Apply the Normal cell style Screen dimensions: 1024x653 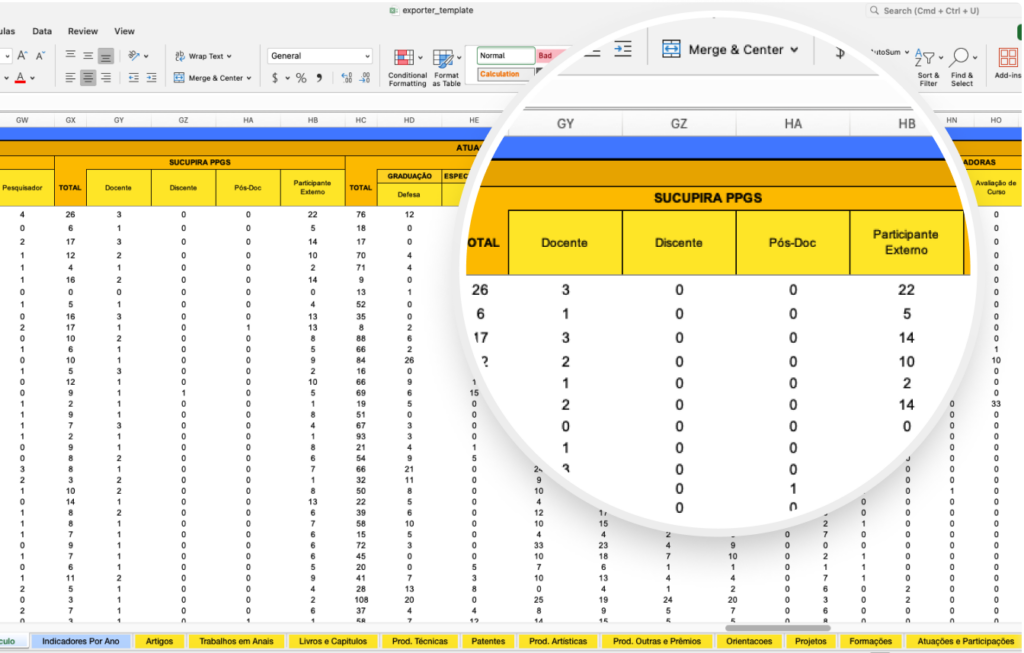[505, 56]
